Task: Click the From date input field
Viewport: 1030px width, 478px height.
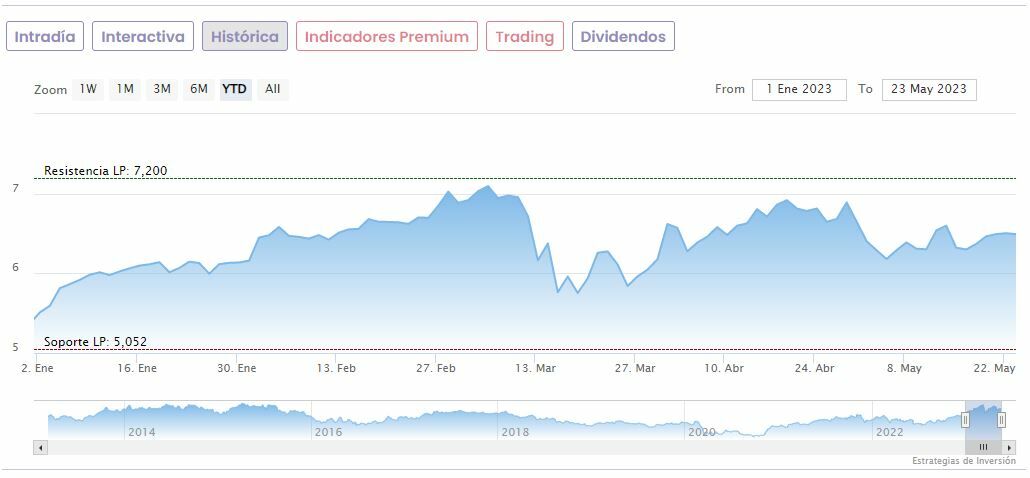Action: click(x=799, y=89)
